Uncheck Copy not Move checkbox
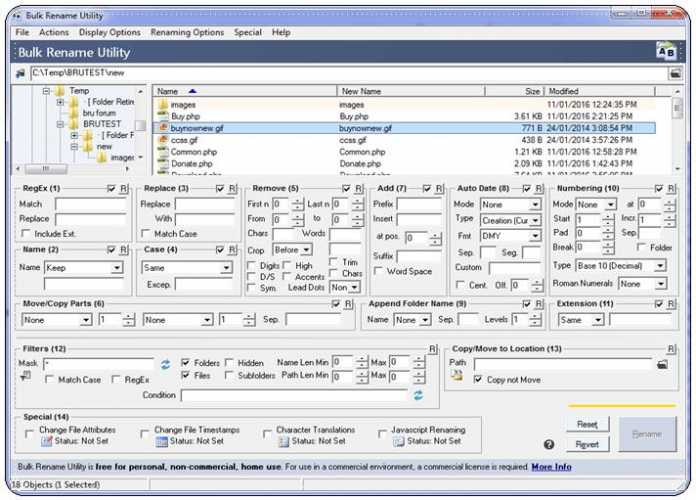Screen dimensions: 696x500 (478, 379)
